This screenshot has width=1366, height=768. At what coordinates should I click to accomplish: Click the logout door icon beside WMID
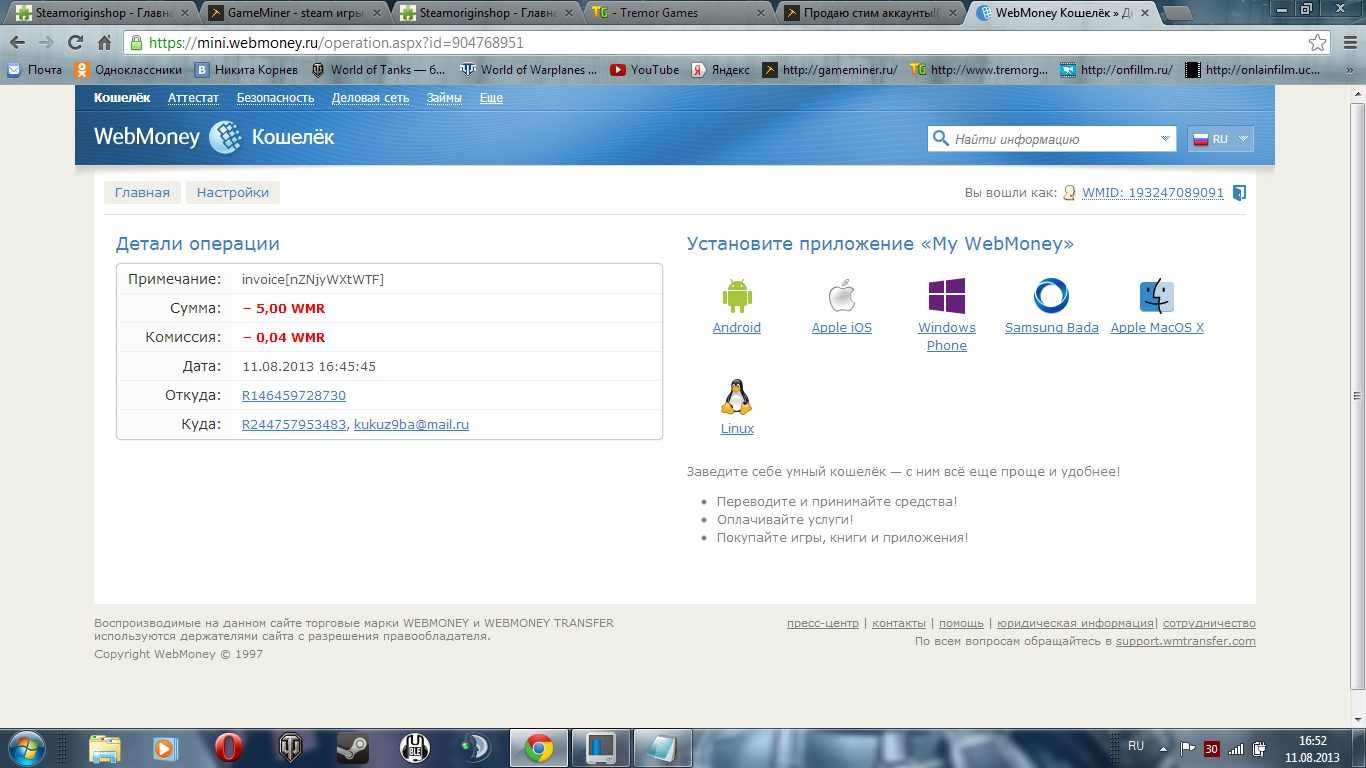[x=1239, y=193]
